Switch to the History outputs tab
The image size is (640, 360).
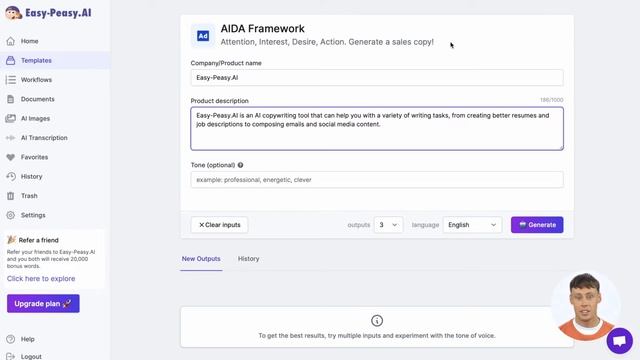tap(248, 259)
